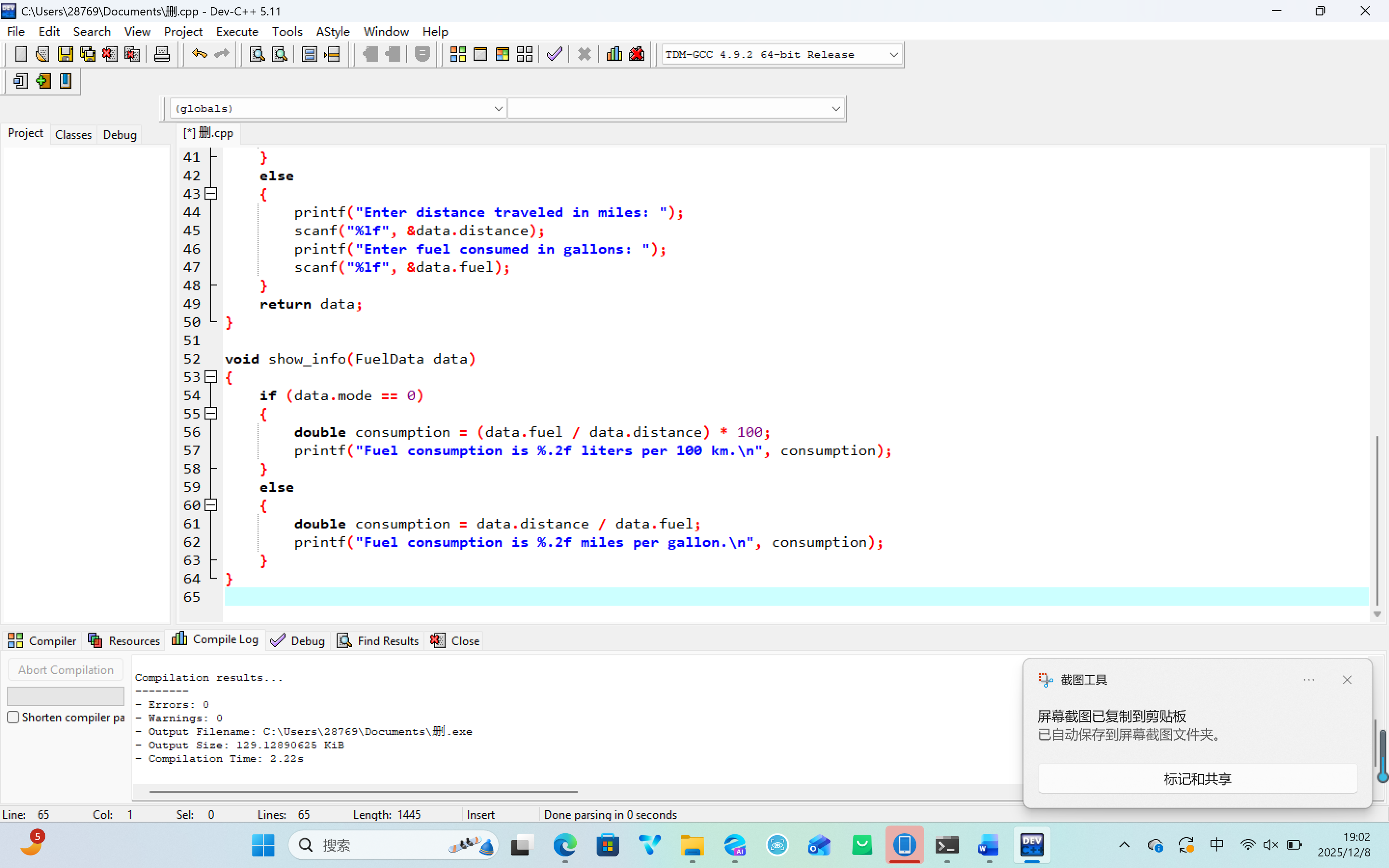The image size is (1389, 868).
Task: Expand the (globals) scope dropdown
Action: click(x=498, y=108)
